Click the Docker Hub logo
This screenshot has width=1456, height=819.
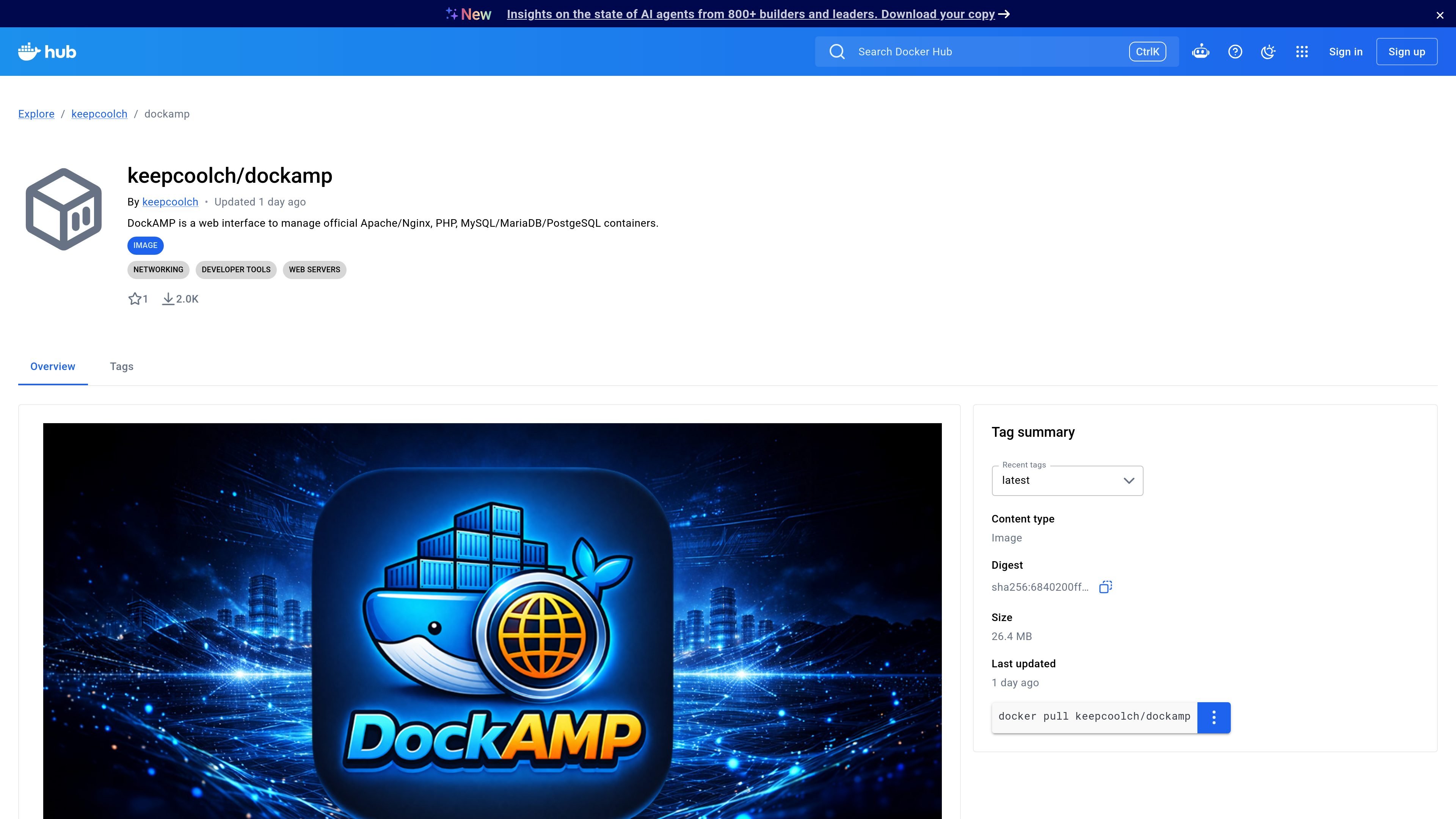47,52
